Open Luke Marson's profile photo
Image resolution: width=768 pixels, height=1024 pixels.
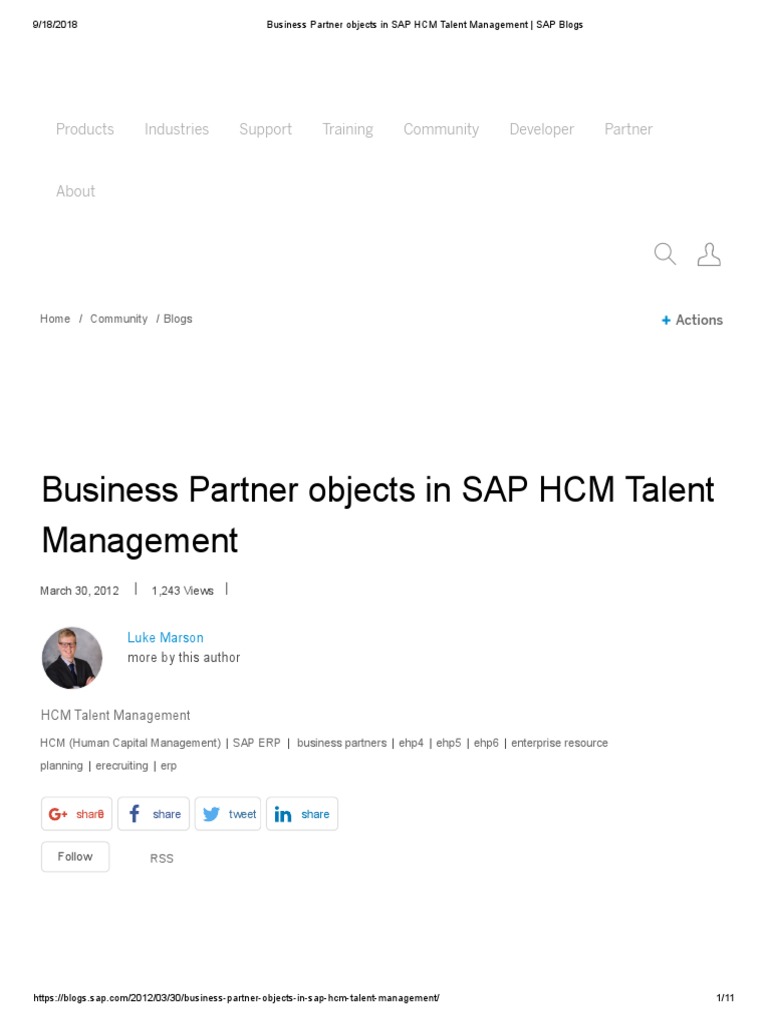pos(72,658)
